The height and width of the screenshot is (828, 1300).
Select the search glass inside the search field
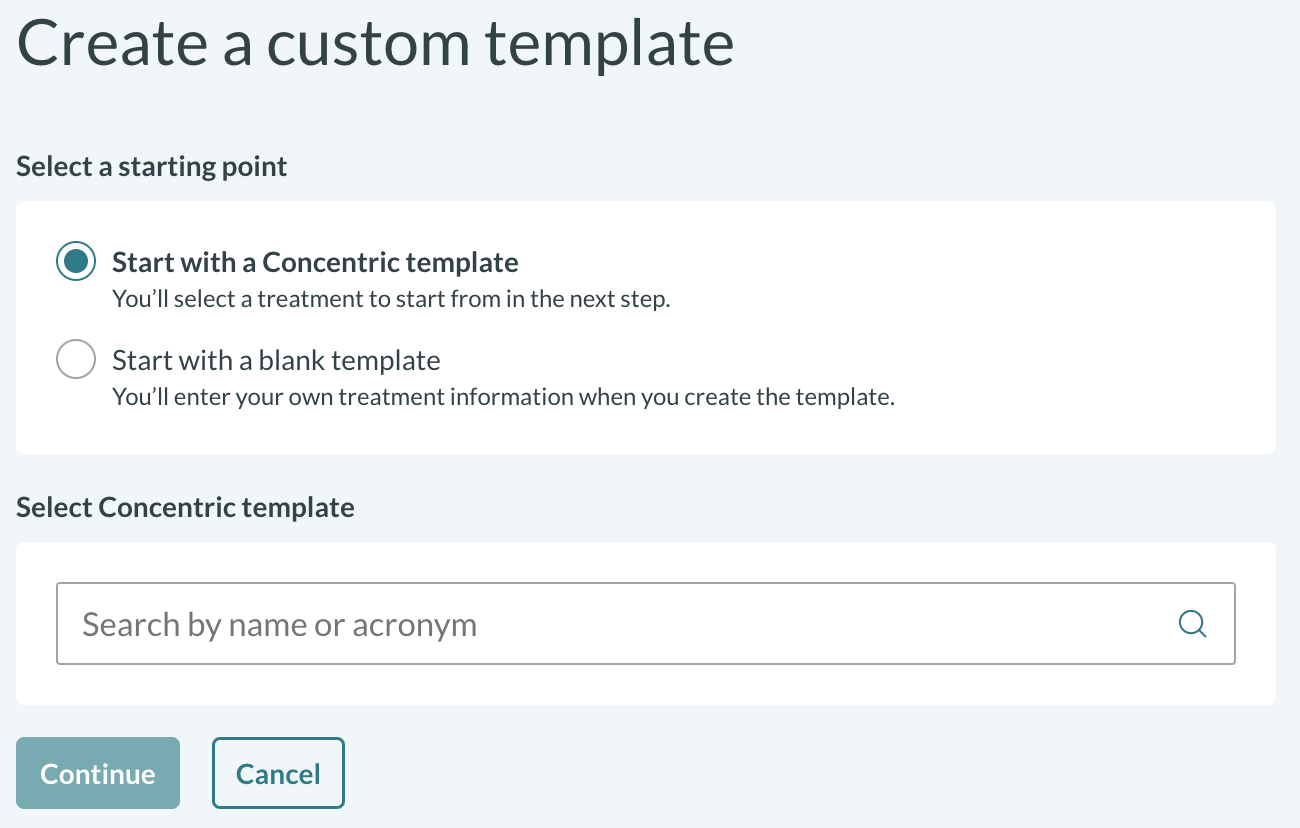1192,623
